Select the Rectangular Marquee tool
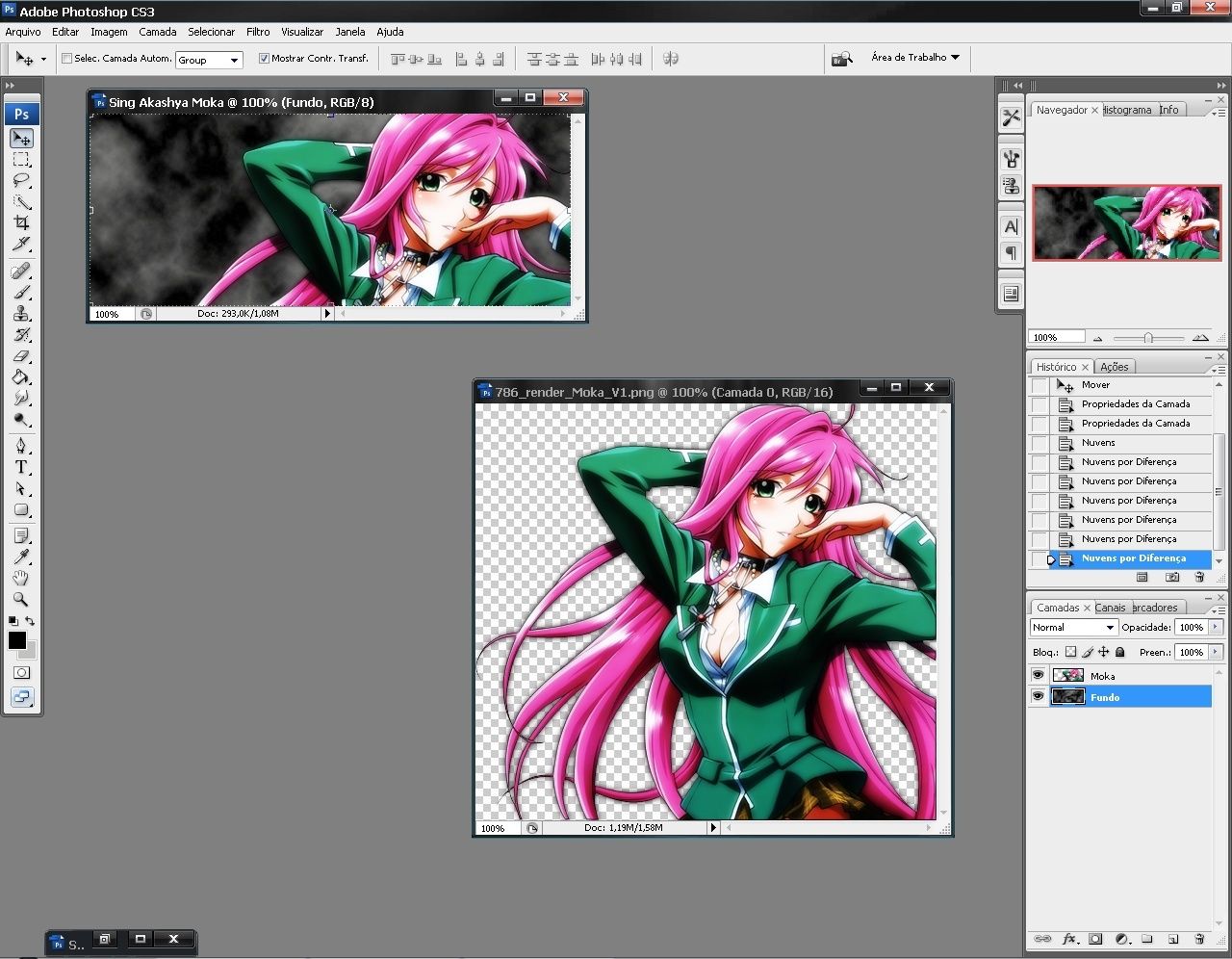The height and width of the screenshot is (959, 1232). 21,160
